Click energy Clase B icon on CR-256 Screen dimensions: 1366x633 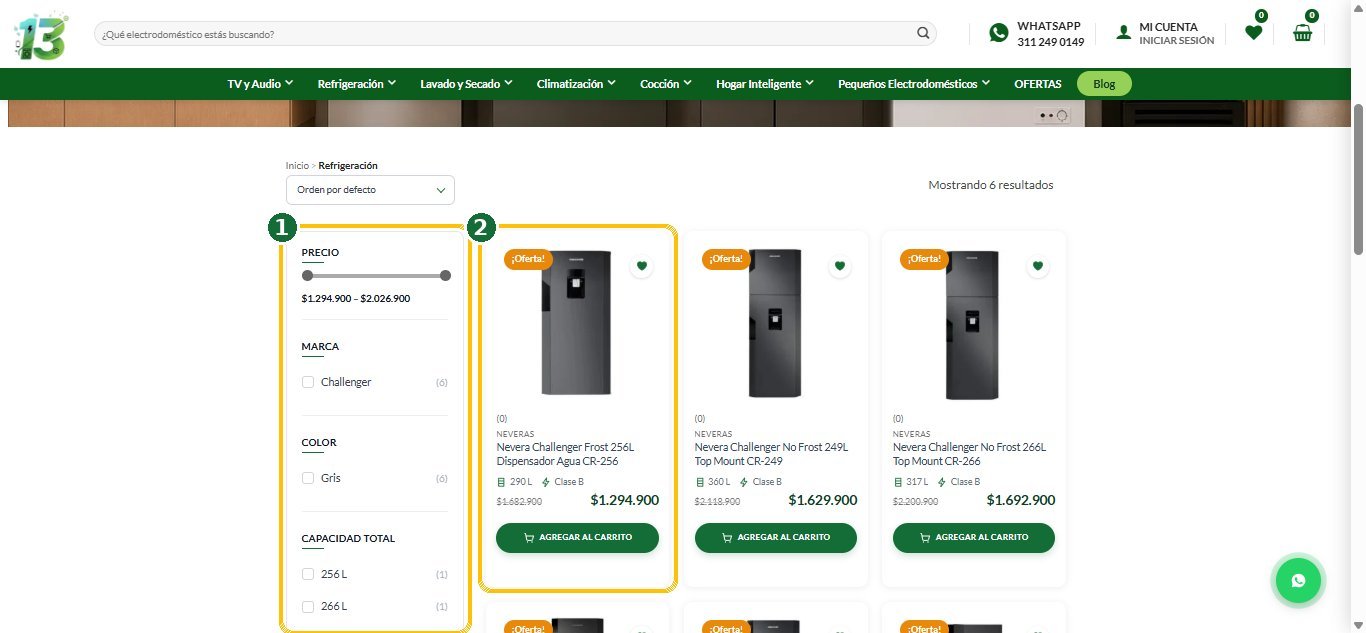point(545,482)
